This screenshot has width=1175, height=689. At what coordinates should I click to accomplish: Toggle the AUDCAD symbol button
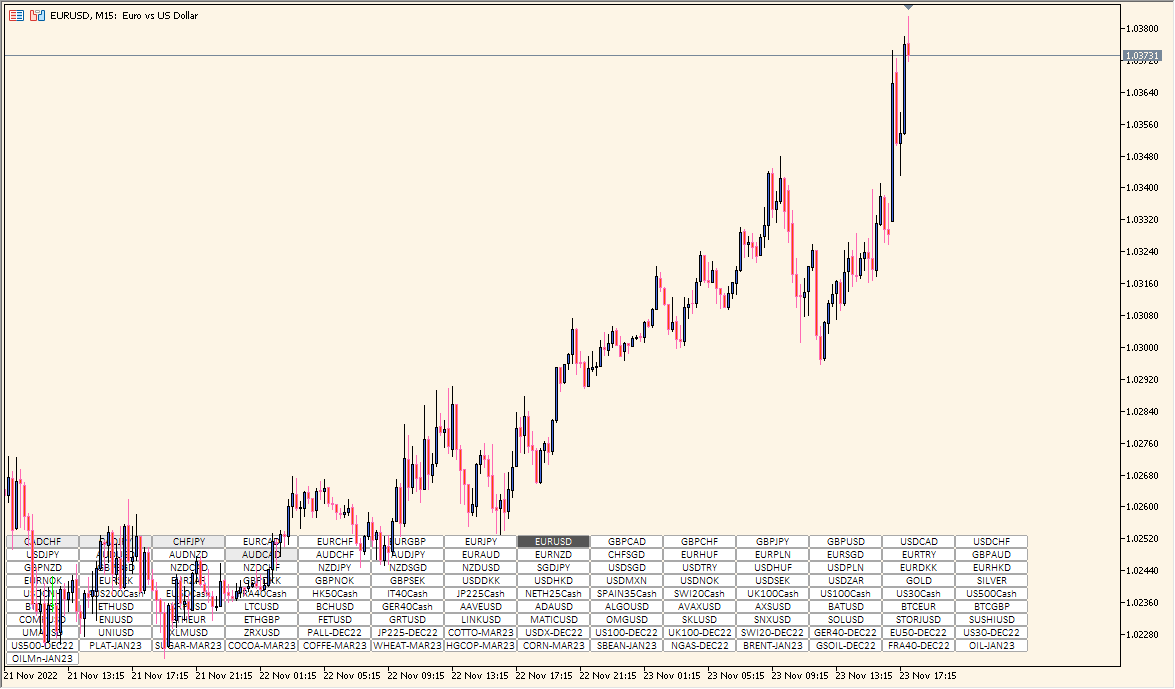click(262, 555)
